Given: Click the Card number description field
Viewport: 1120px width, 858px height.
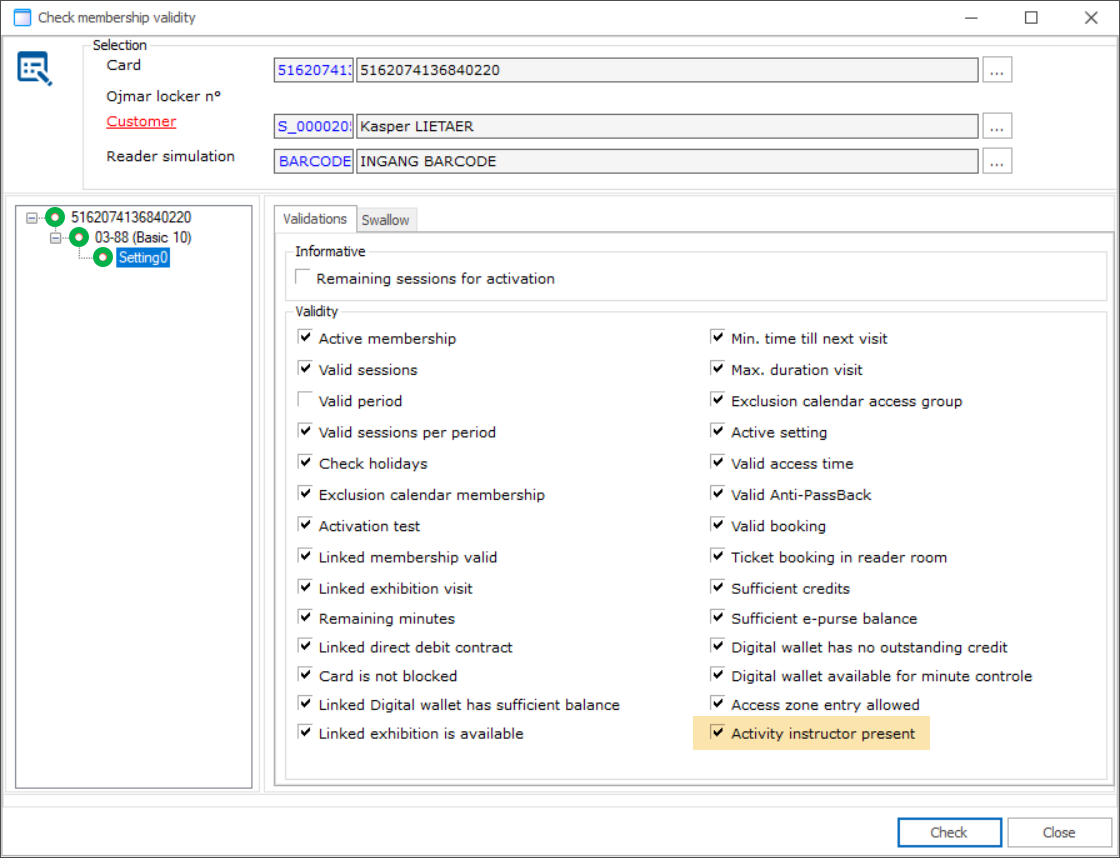Looking at the screenshot, I should coord(667,70).
